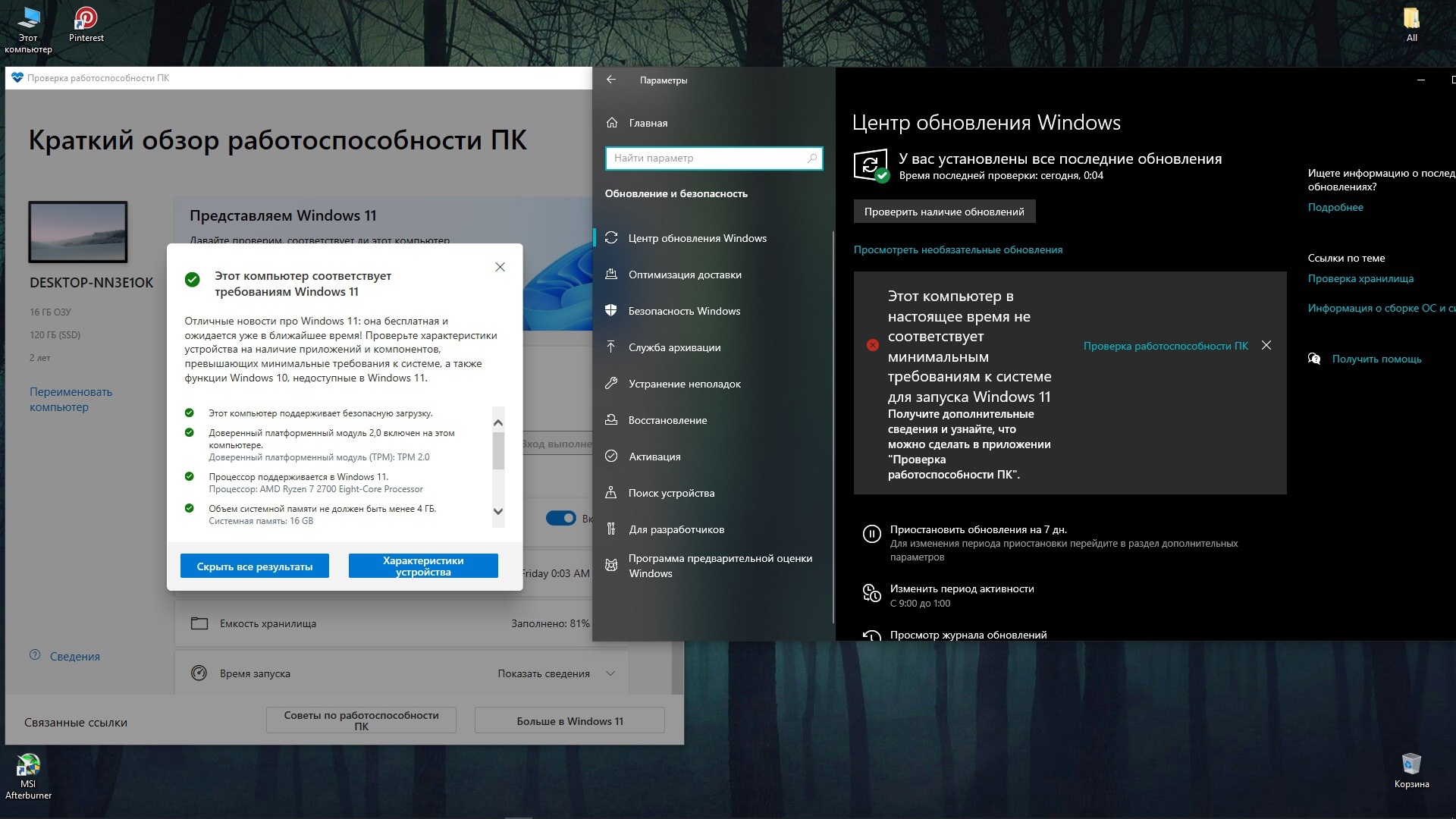Click the PC Health Check heart title icon
Screen dimensions: 1456x819
click(x=17, y=77)
